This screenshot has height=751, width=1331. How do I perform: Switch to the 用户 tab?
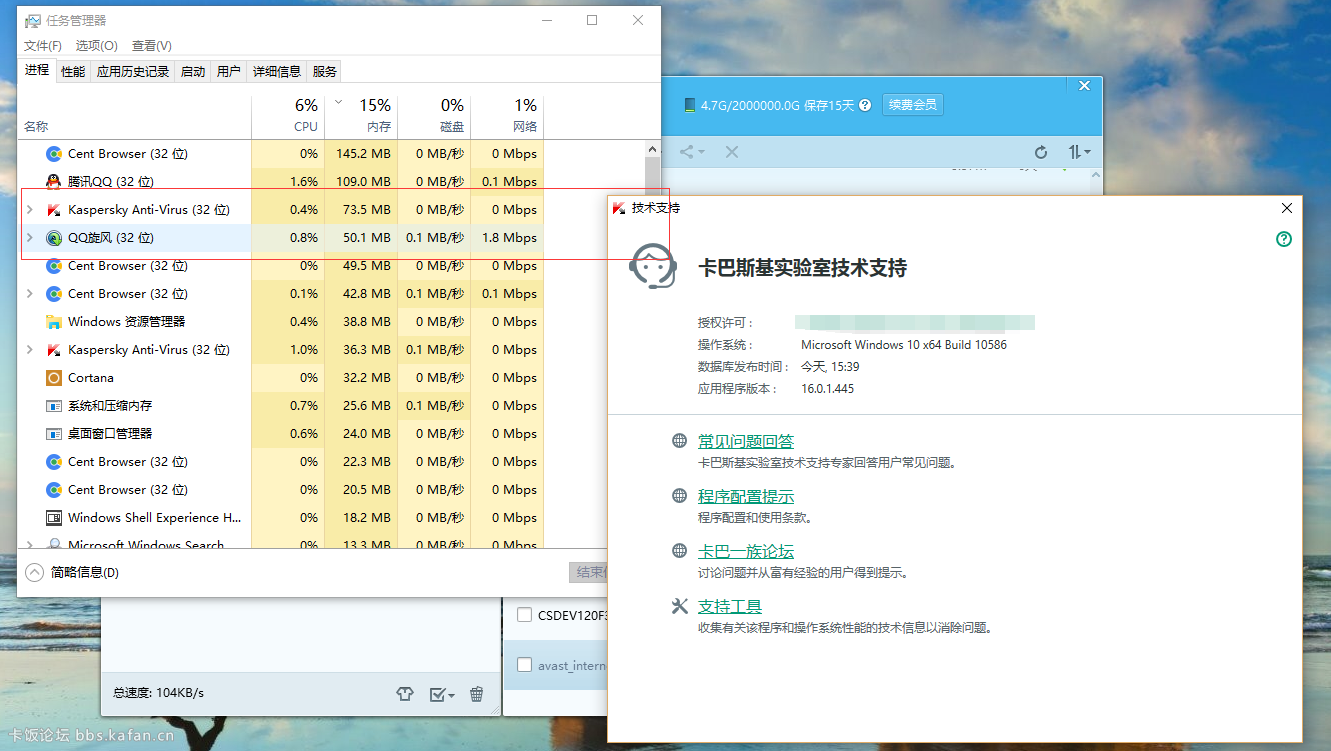pyautogui.click(x=229, y=71)
